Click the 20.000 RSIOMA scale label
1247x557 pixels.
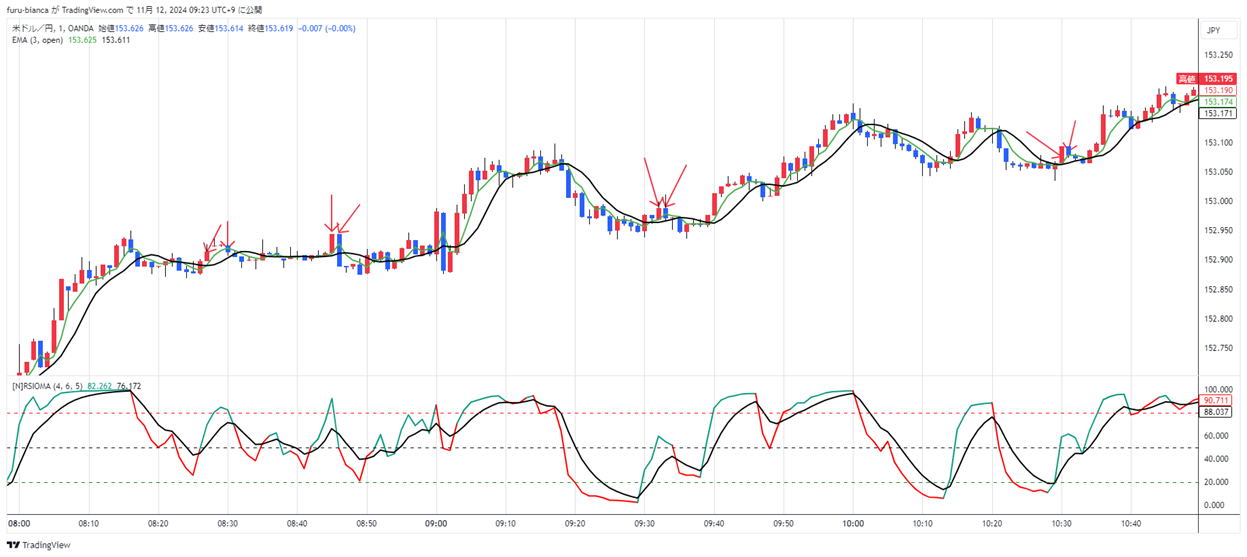tap(1218, 482)
